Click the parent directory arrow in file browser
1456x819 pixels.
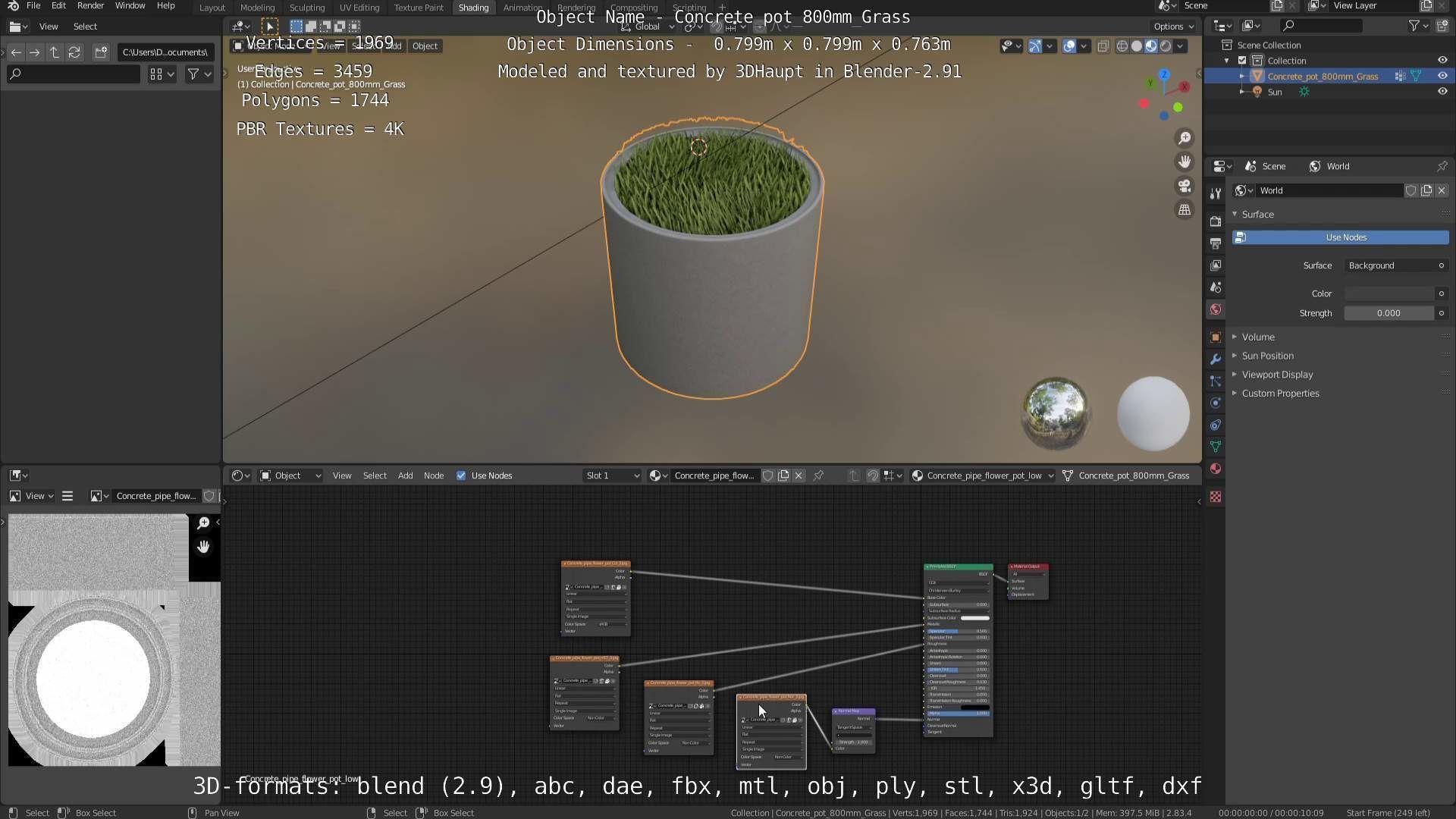(x=55, y=52)
